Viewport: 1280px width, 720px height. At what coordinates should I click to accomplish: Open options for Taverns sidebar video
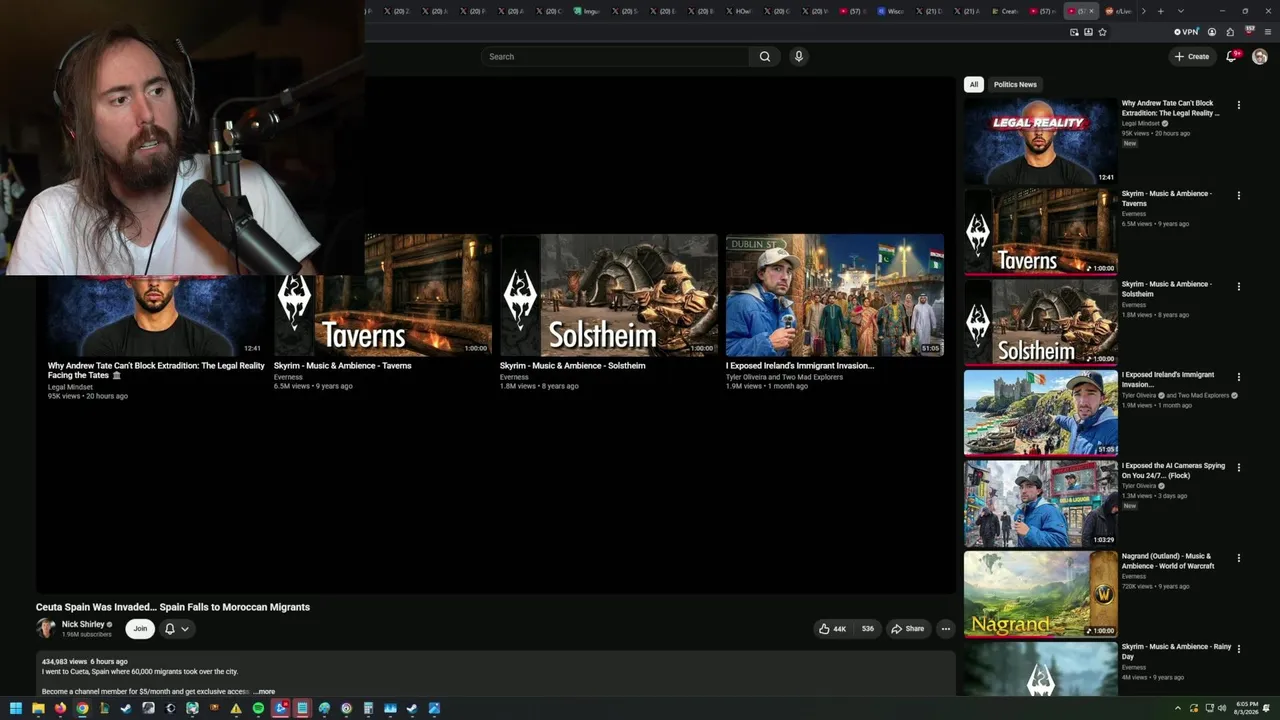pyautogui.click(x=1239, y=196)
